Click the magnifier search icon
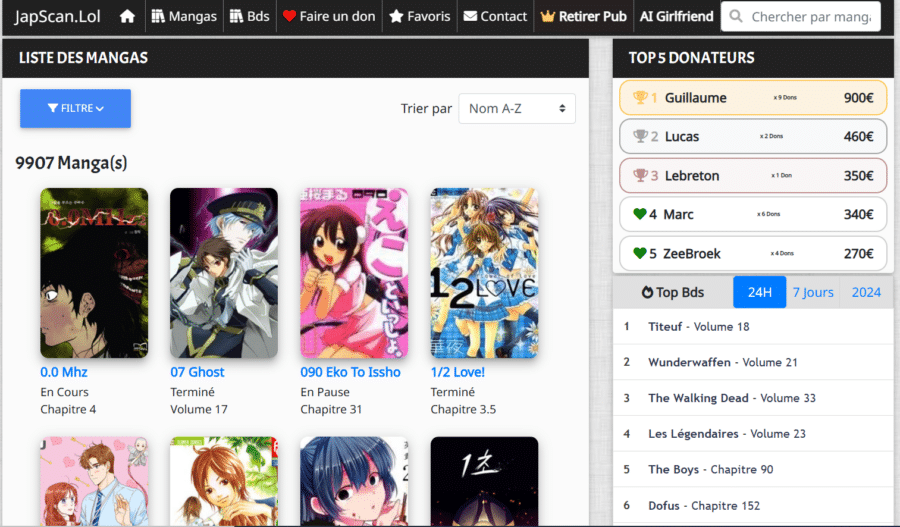 click(736, 17)
